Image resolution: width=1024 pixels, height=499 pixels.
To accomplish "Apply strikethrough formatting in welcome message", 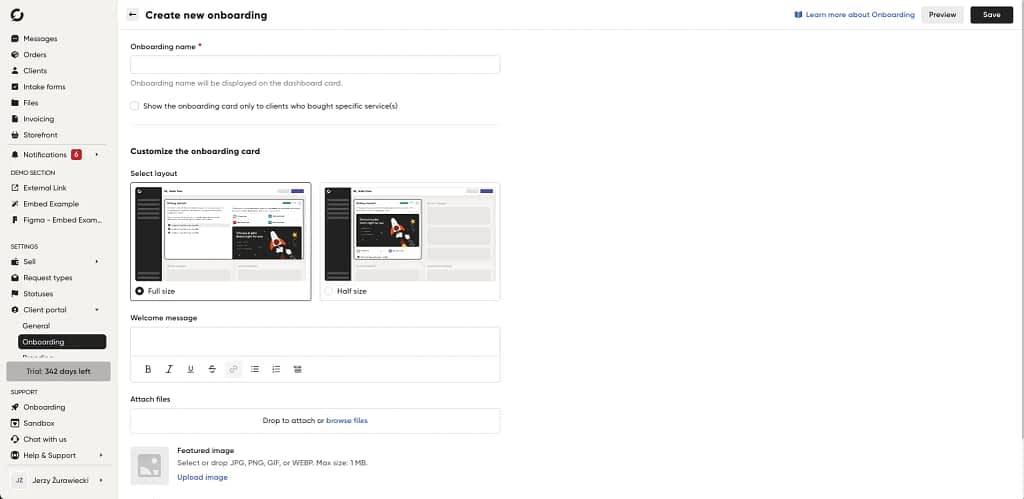I will tap(212, 369).
